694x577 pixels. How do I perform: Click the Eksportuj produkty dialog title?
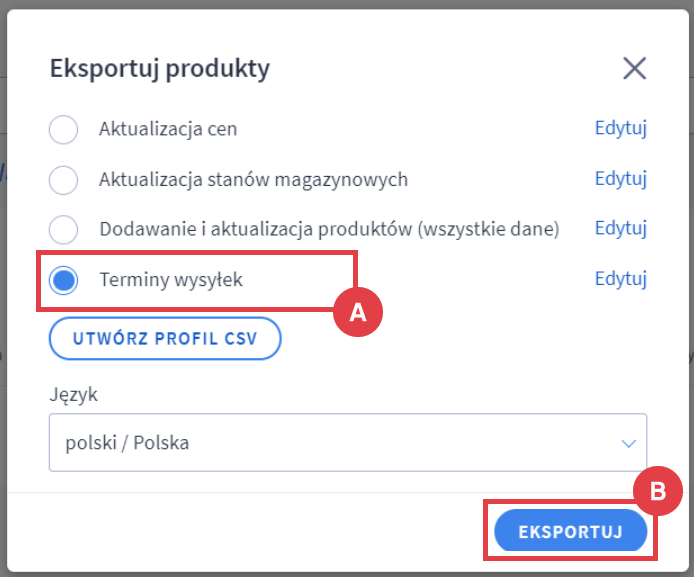tap(159, 69)
